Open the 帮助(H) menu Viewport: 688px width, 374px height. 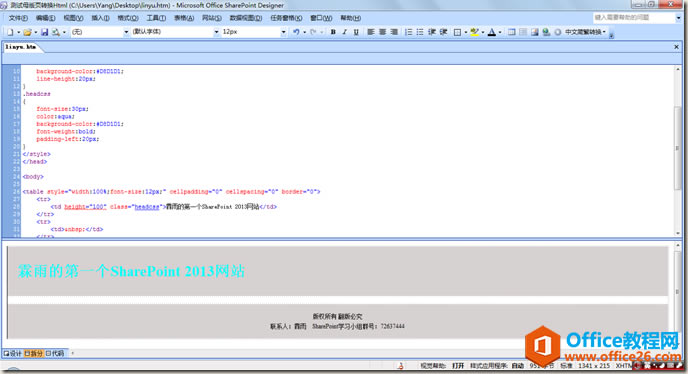350,18
